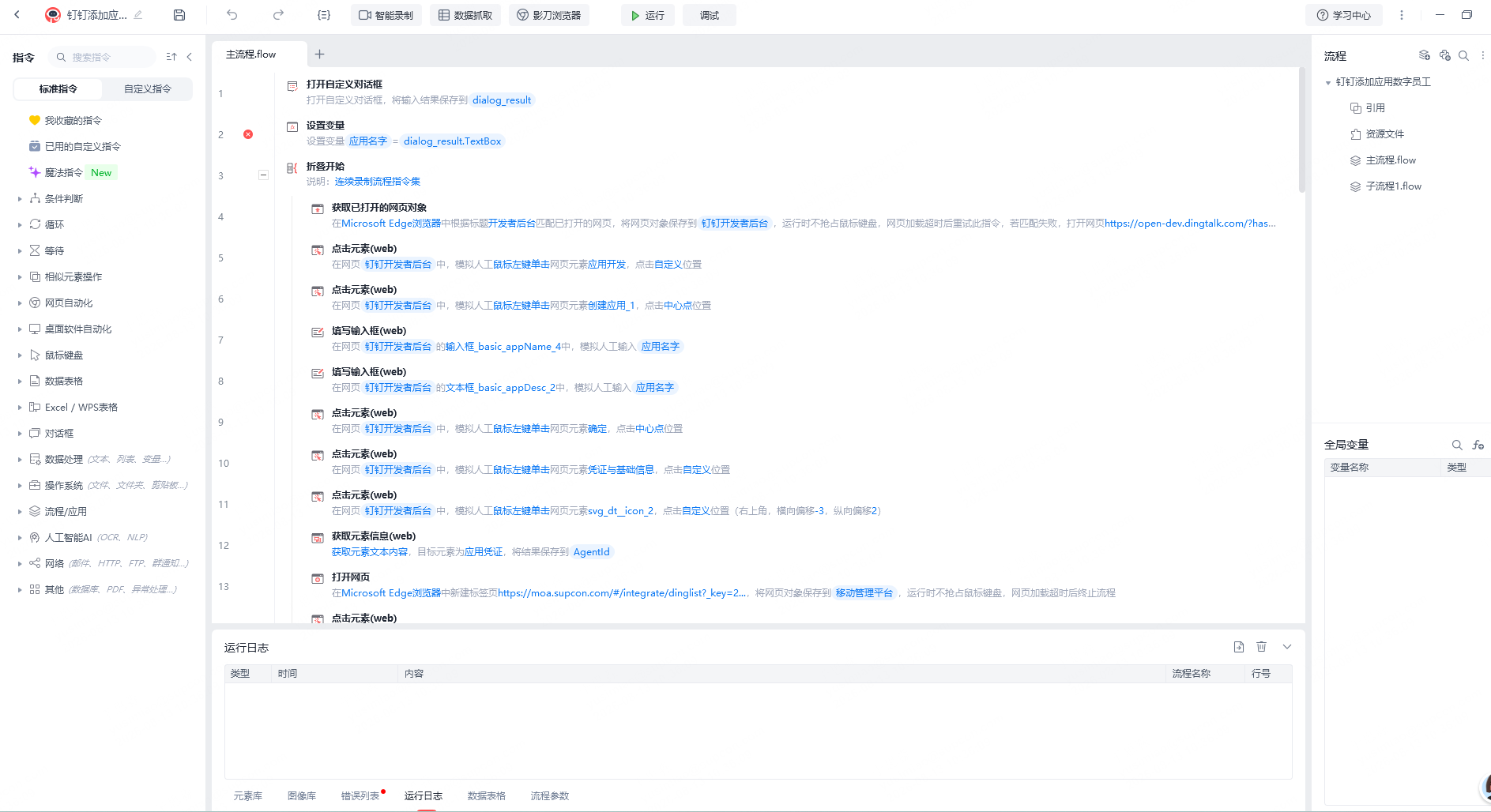Collapse the 指令 panel with the chevron
Screen dimensions: 1491x812
tap(190, 57)
